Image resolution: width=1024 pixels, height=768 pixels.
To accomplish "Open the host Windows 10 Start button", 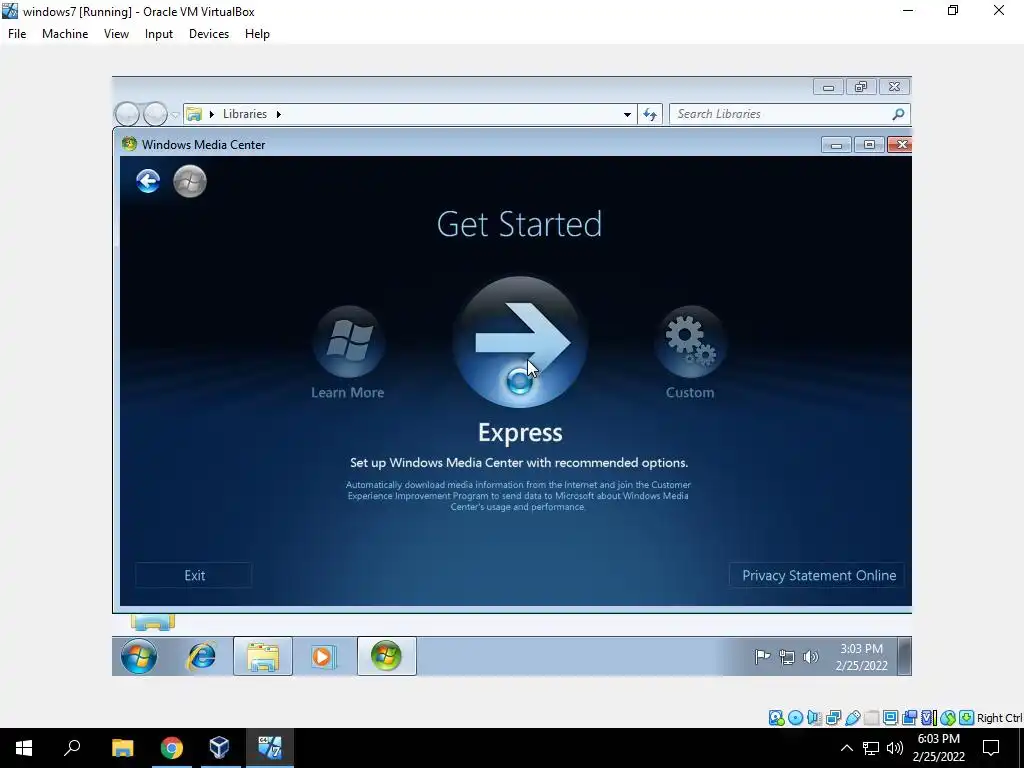I will point(24,748).
